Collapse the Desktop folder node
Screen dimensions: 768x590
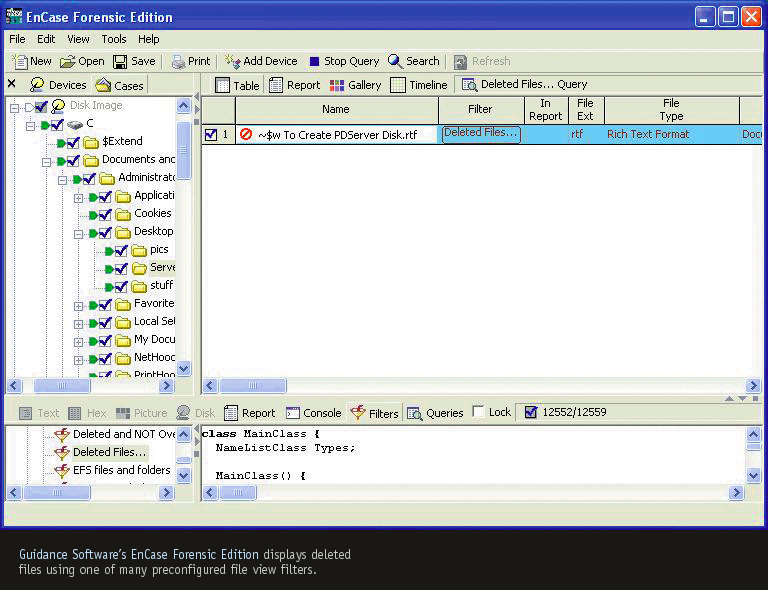click(x=79, y=232)
